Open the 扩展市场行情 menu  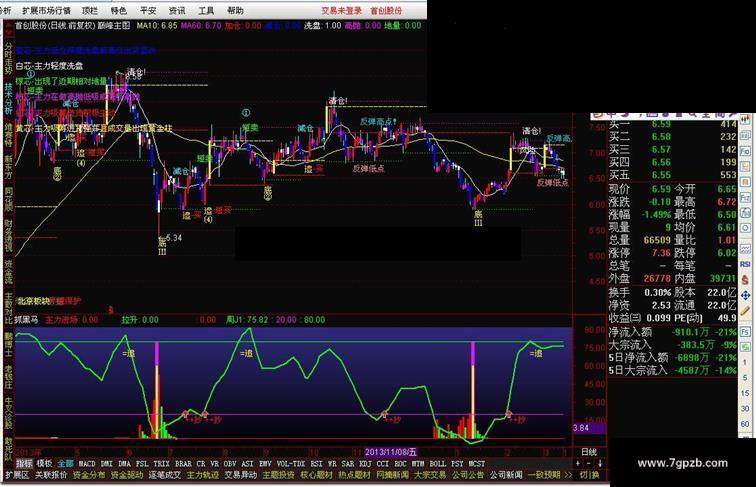pyautogui.click(x=46, y=10)
